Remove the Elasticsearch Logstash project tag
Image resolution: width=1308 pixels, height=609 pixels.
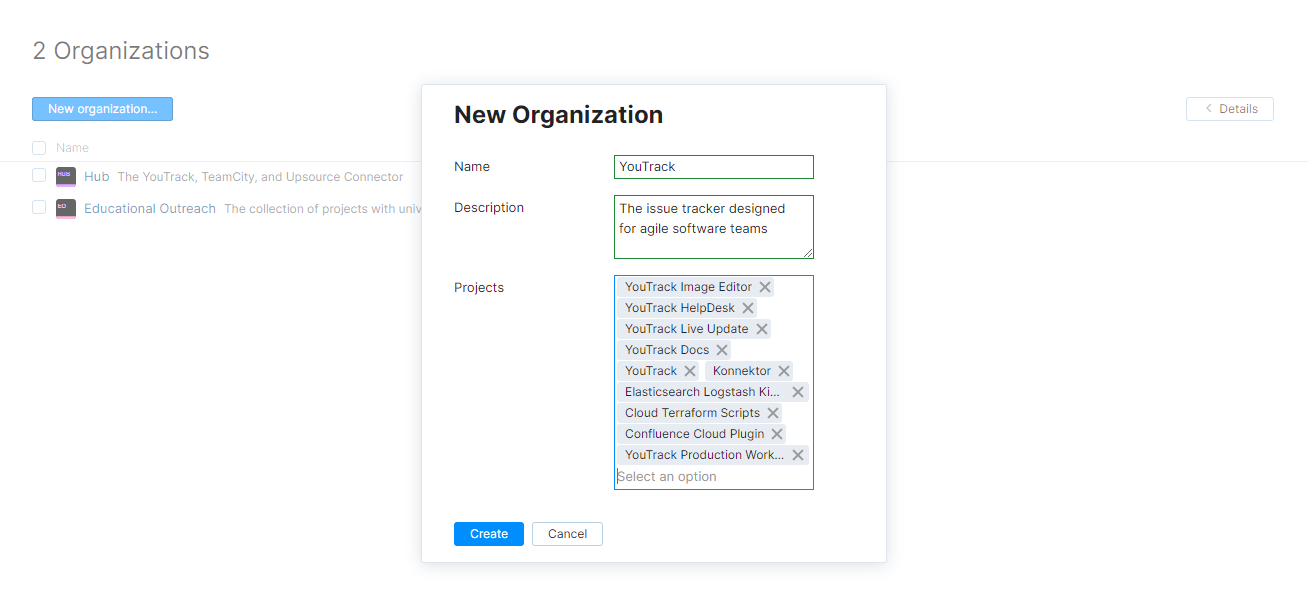coord(797,391)
